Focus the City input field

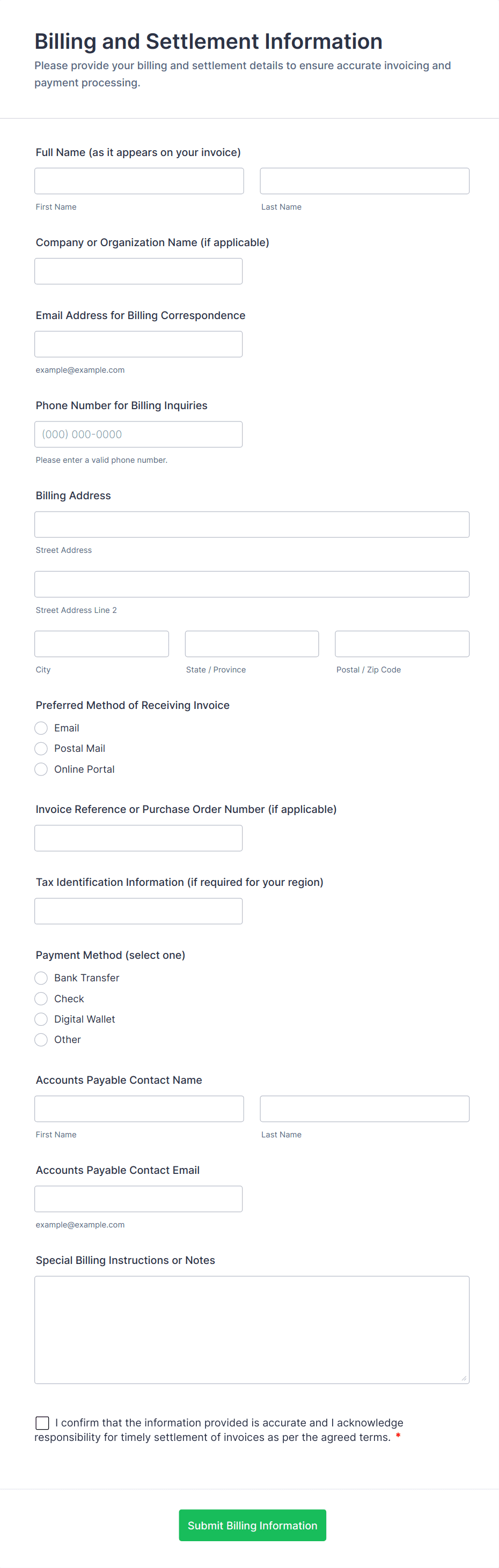[x=102, y=644]
